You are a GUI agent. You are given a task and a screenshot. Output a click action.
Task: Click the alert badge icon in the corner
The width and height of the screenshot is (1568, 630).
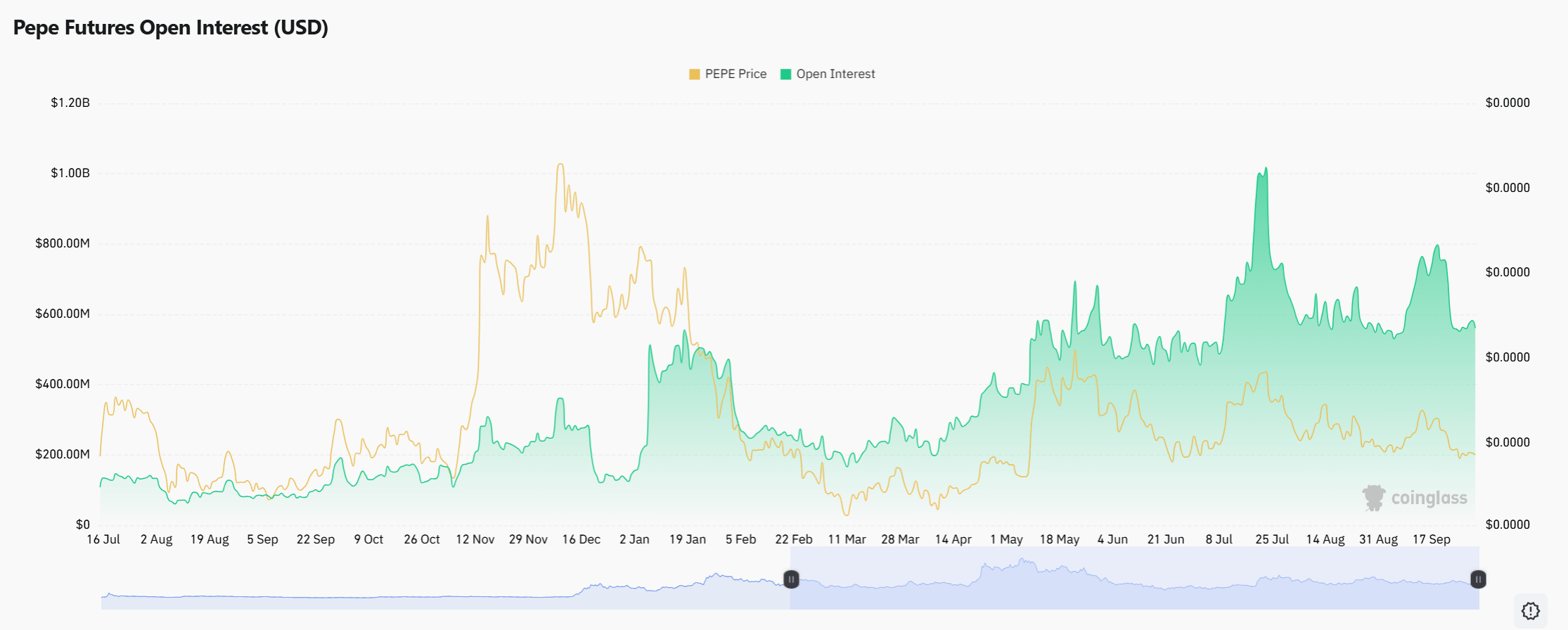point(1530,610)
